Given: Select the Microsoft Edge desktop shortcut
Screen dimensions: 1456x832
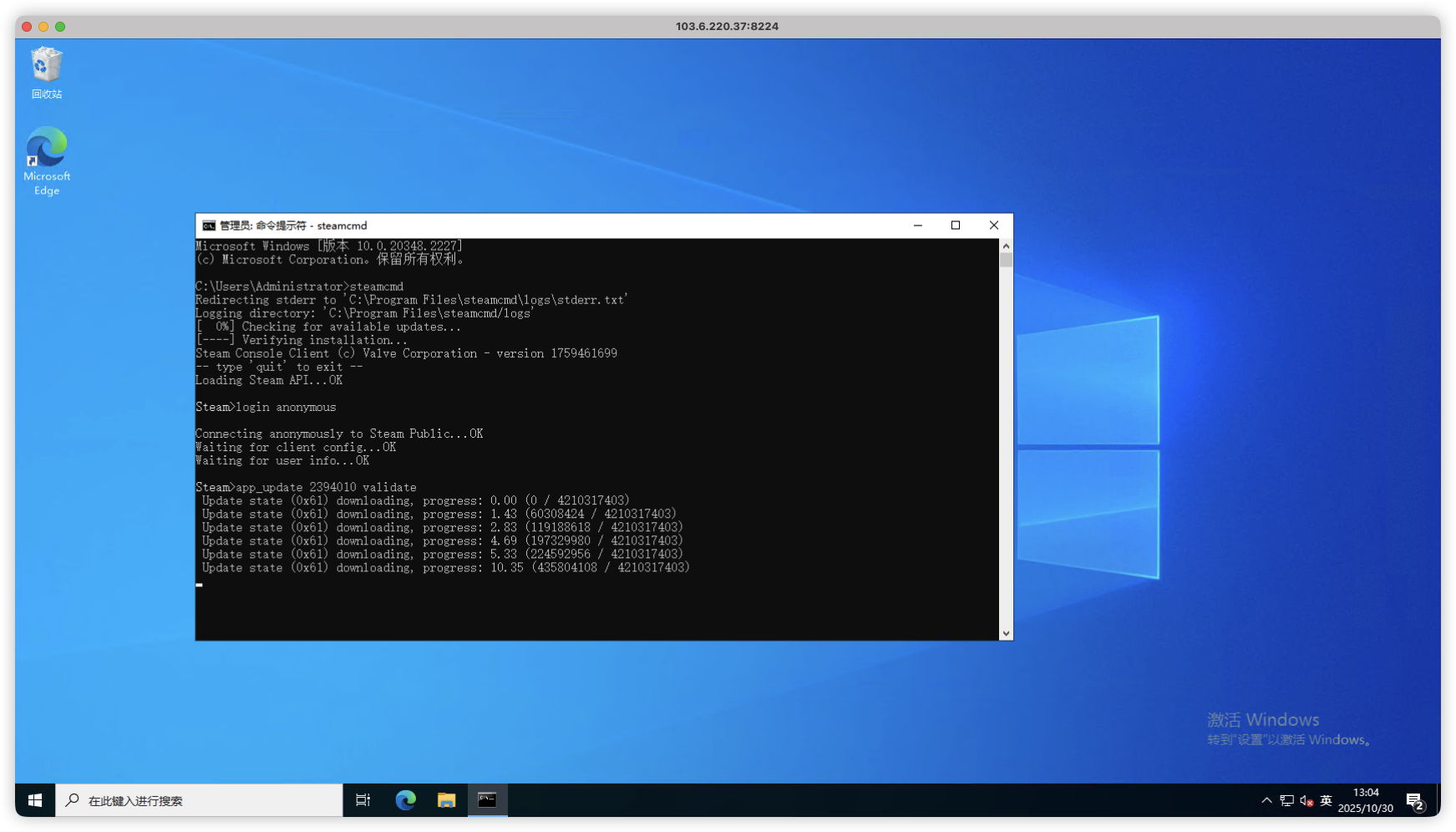Looking at the screenshot, I should [47, 150].
